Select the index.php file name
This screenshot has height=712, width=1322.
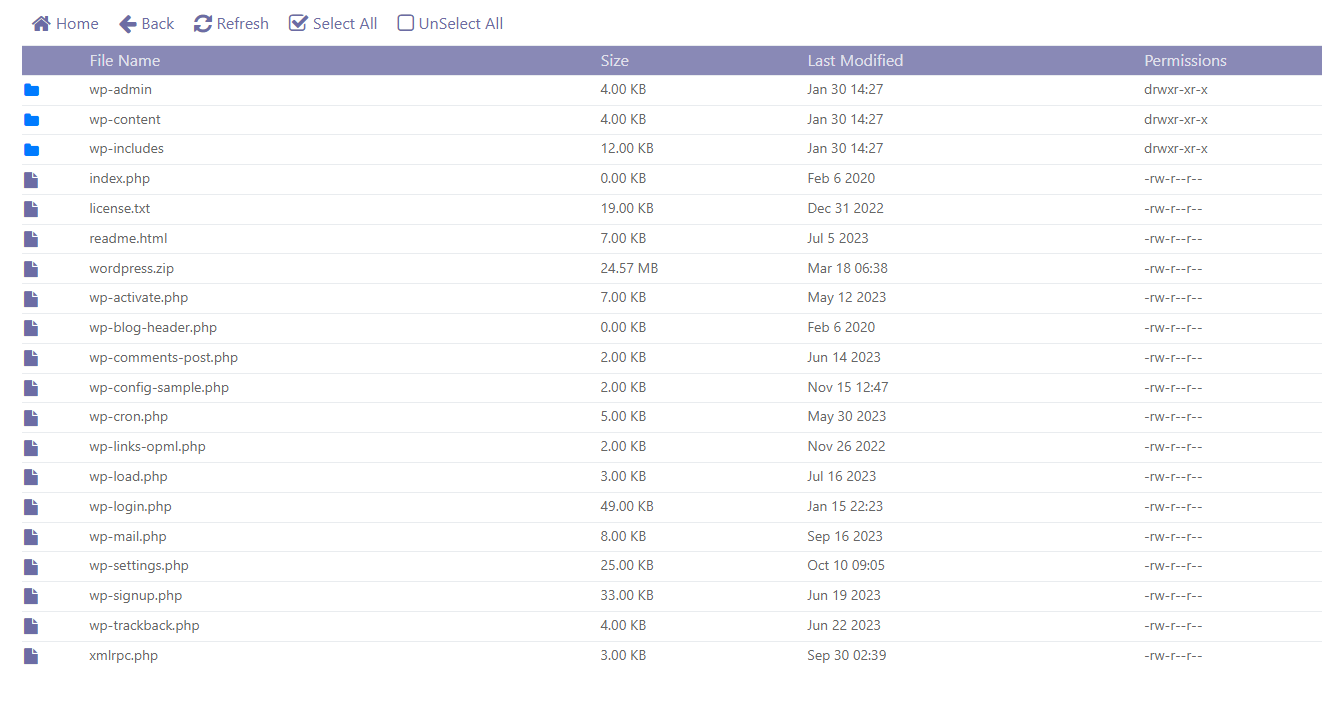coord(119,178)
